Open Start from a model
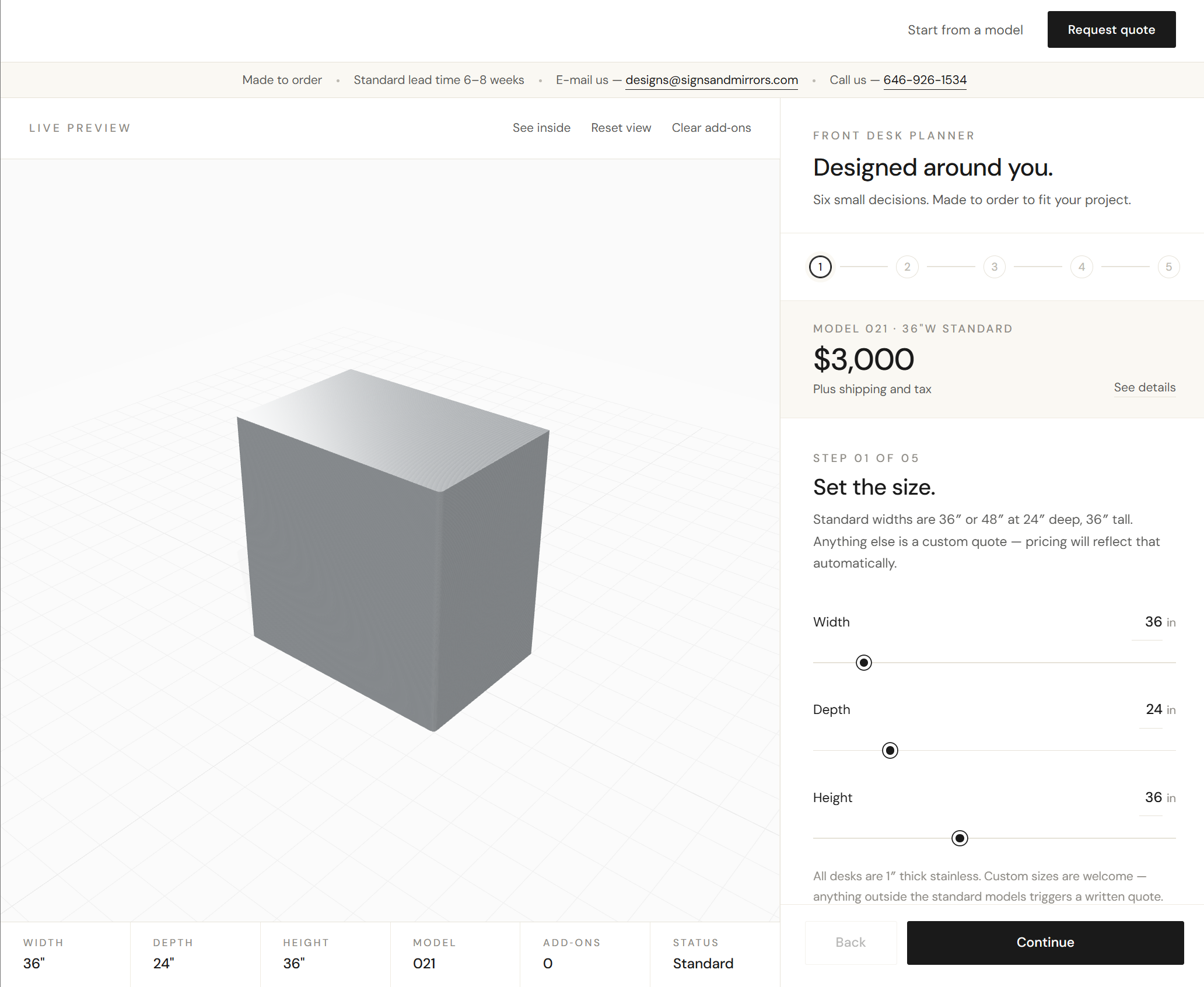 coord(965,30)
